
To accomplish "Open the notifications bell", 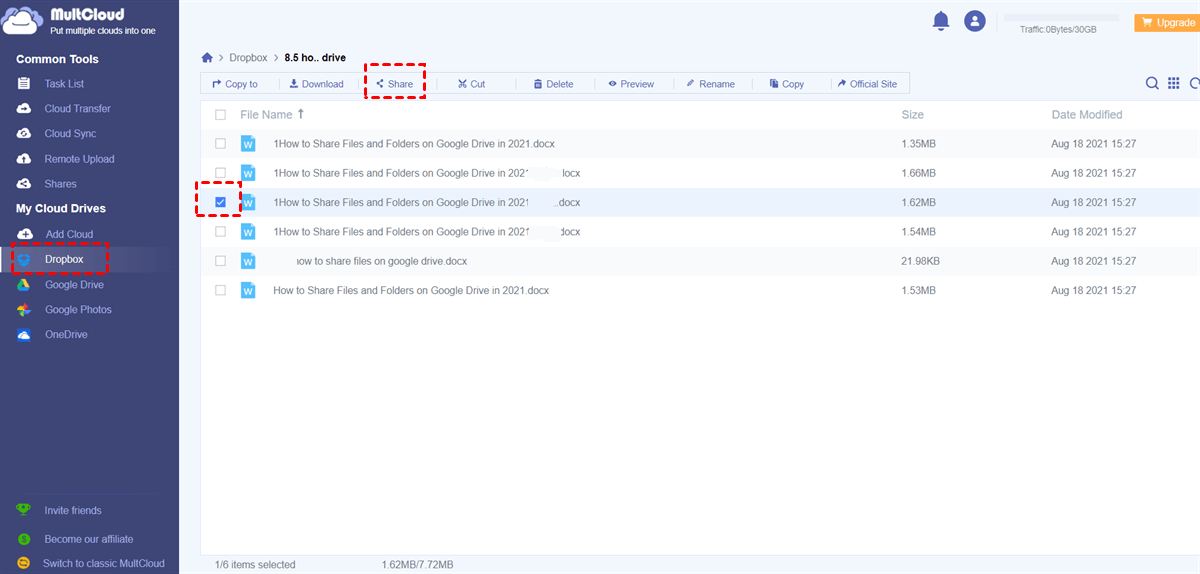I will 940,21.
